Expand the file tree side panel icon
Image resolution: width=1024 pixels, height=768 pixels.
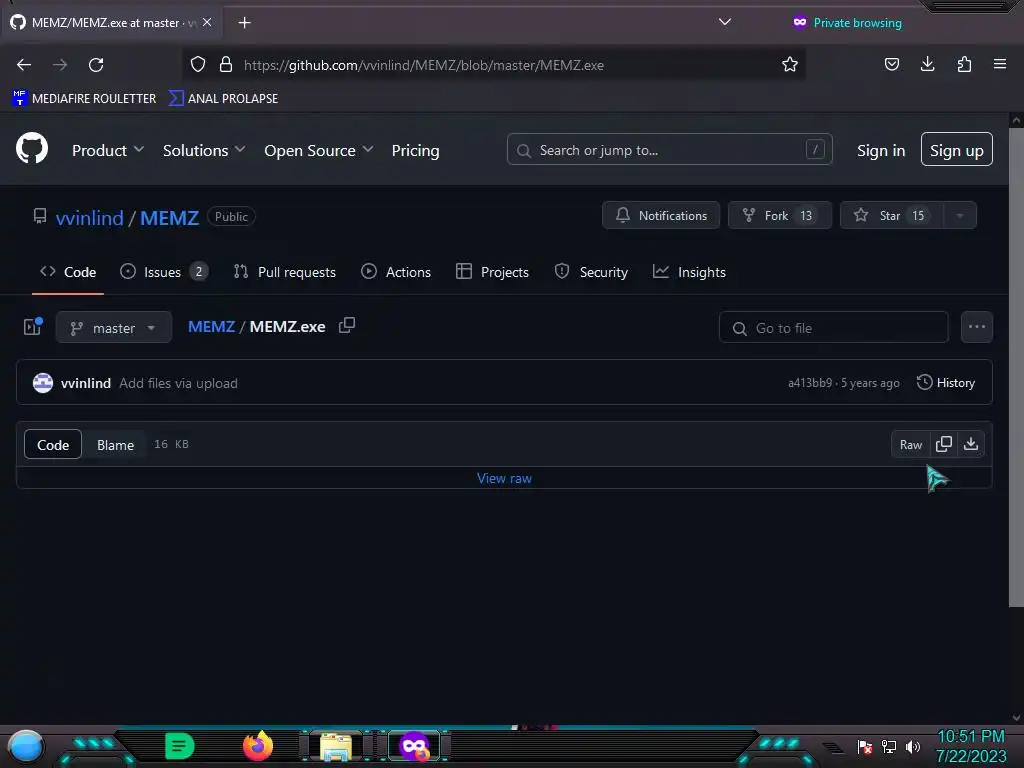pyautogui.click(x=33, y=327)
